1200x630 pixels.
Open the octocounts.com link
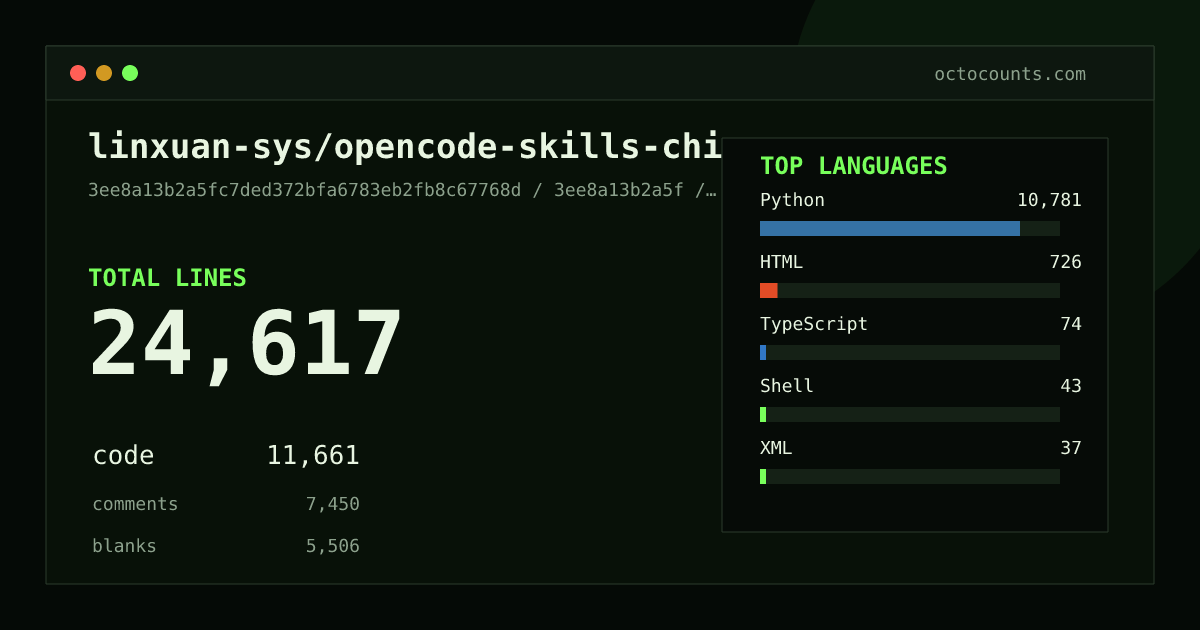1010,74
